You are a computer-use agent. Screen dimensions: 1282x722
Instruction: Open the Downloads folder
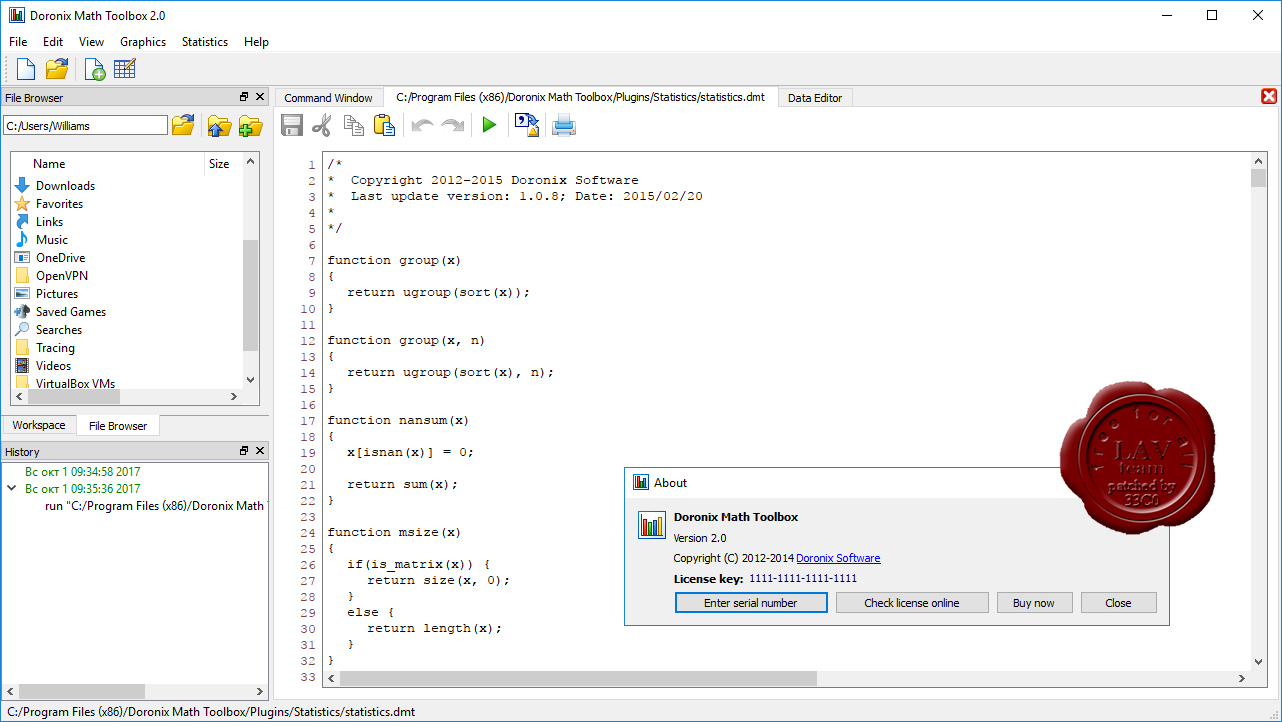[65, 186]
